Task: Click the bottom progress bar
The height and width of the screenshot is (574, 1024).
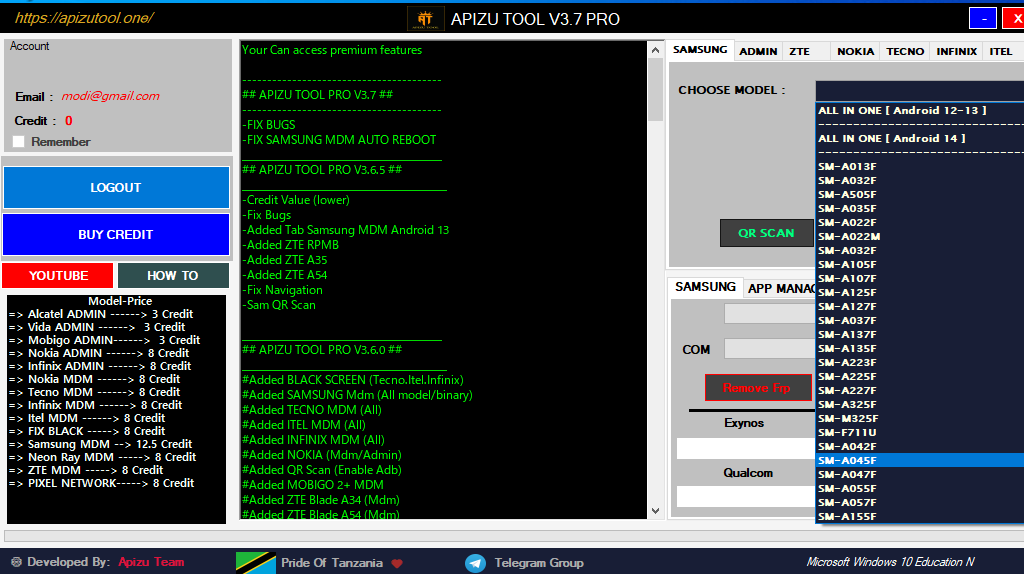Action: point(514,536)
